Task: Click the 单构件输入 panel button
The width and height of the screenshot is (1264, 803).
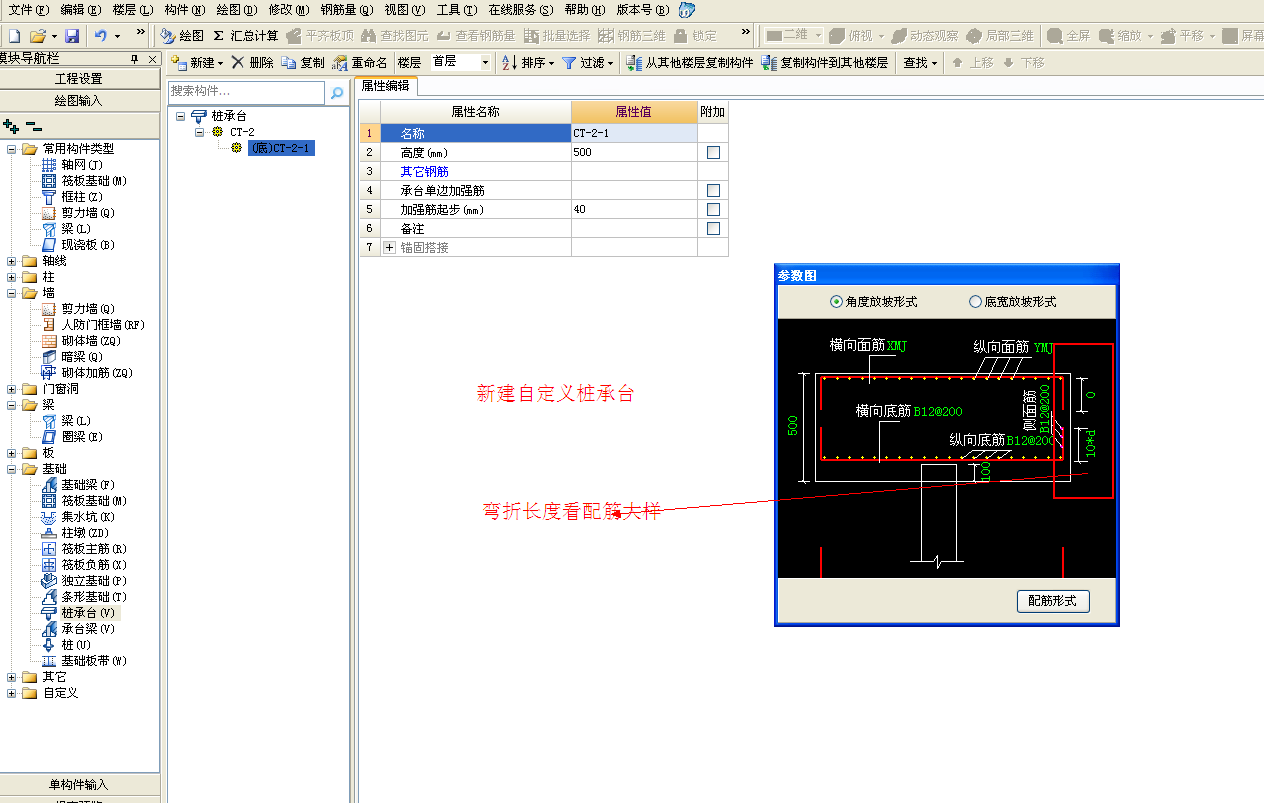Action: tap(79, 785)
